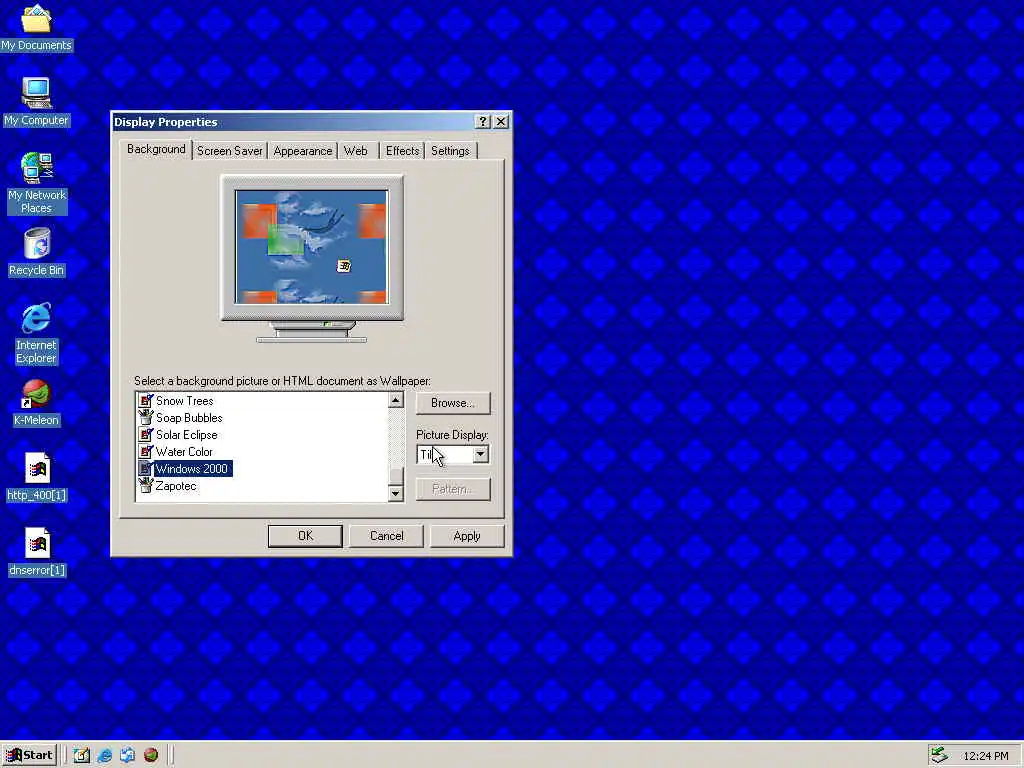This screenshot has width=1024, height=768.
Task: Switch to the Effects tab
Action: pos(402,151)
